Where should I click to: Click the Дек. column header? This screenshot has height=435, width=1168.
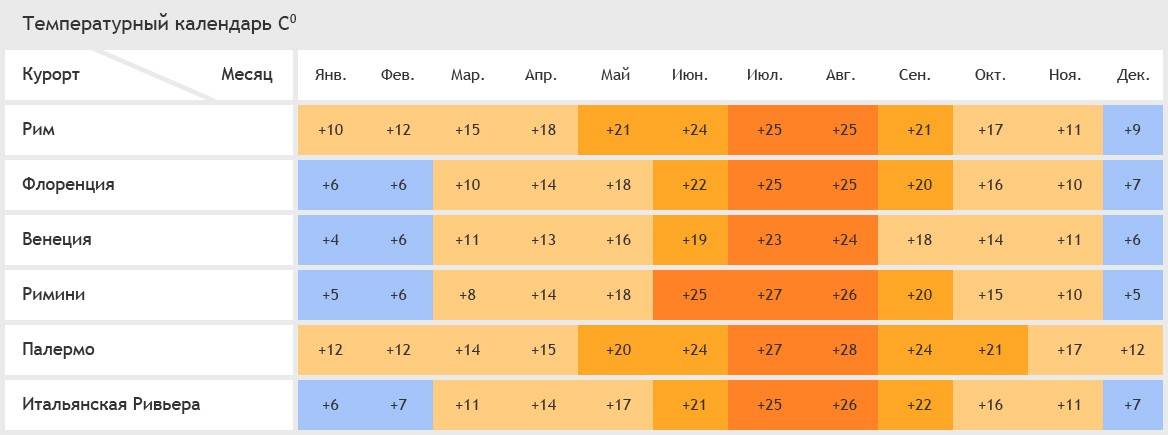click(1133, 75)
